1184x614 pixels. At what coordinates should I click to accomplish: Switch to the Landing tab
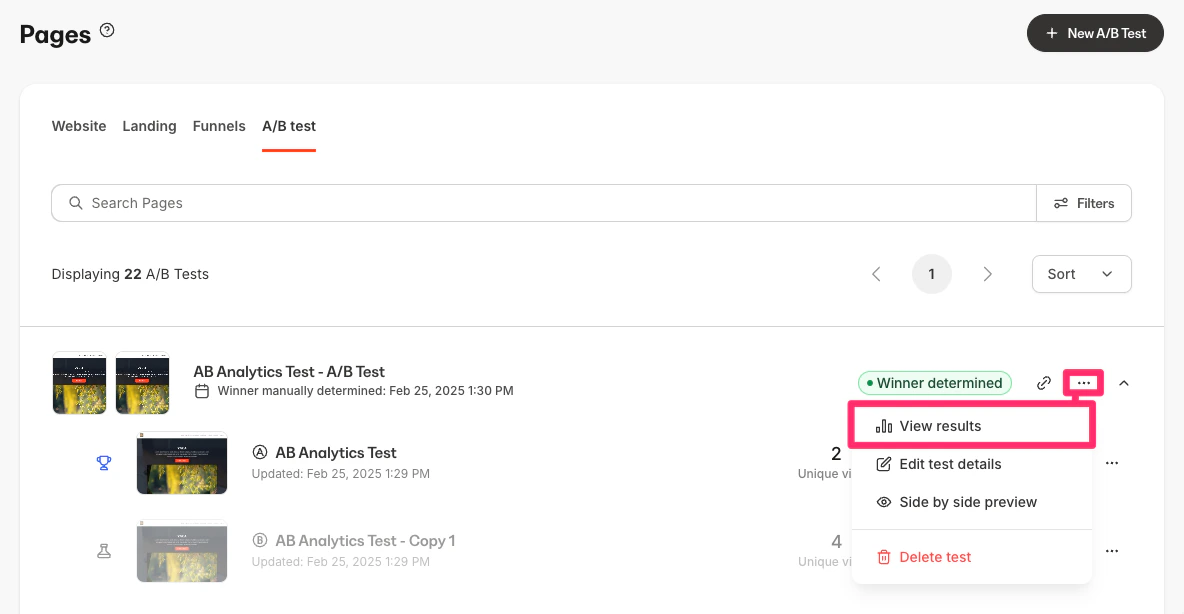pyautogui.click(x=149, y=126)
